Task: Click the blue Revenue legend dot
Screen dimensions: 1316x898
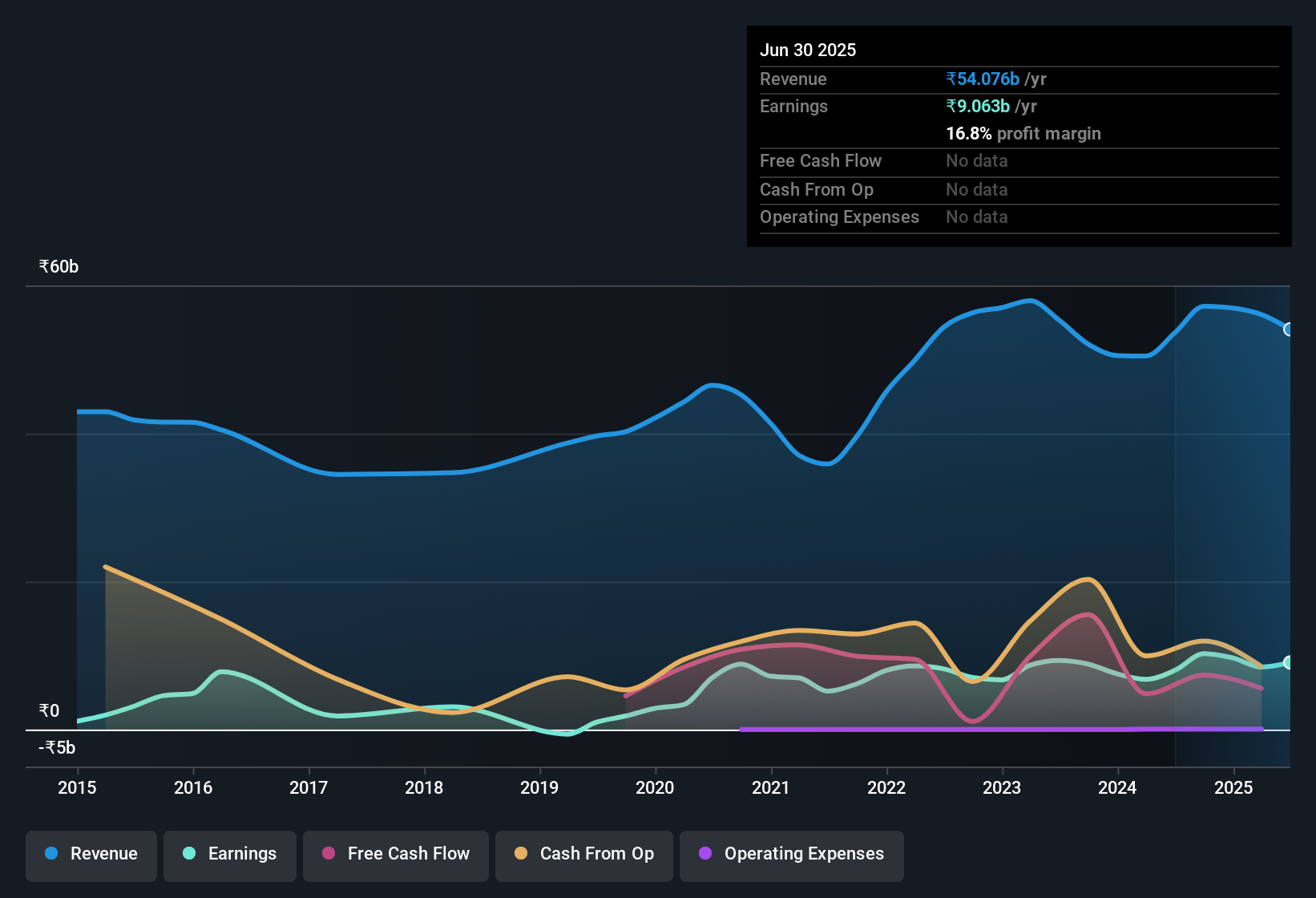Action: (x=50, y=854)
